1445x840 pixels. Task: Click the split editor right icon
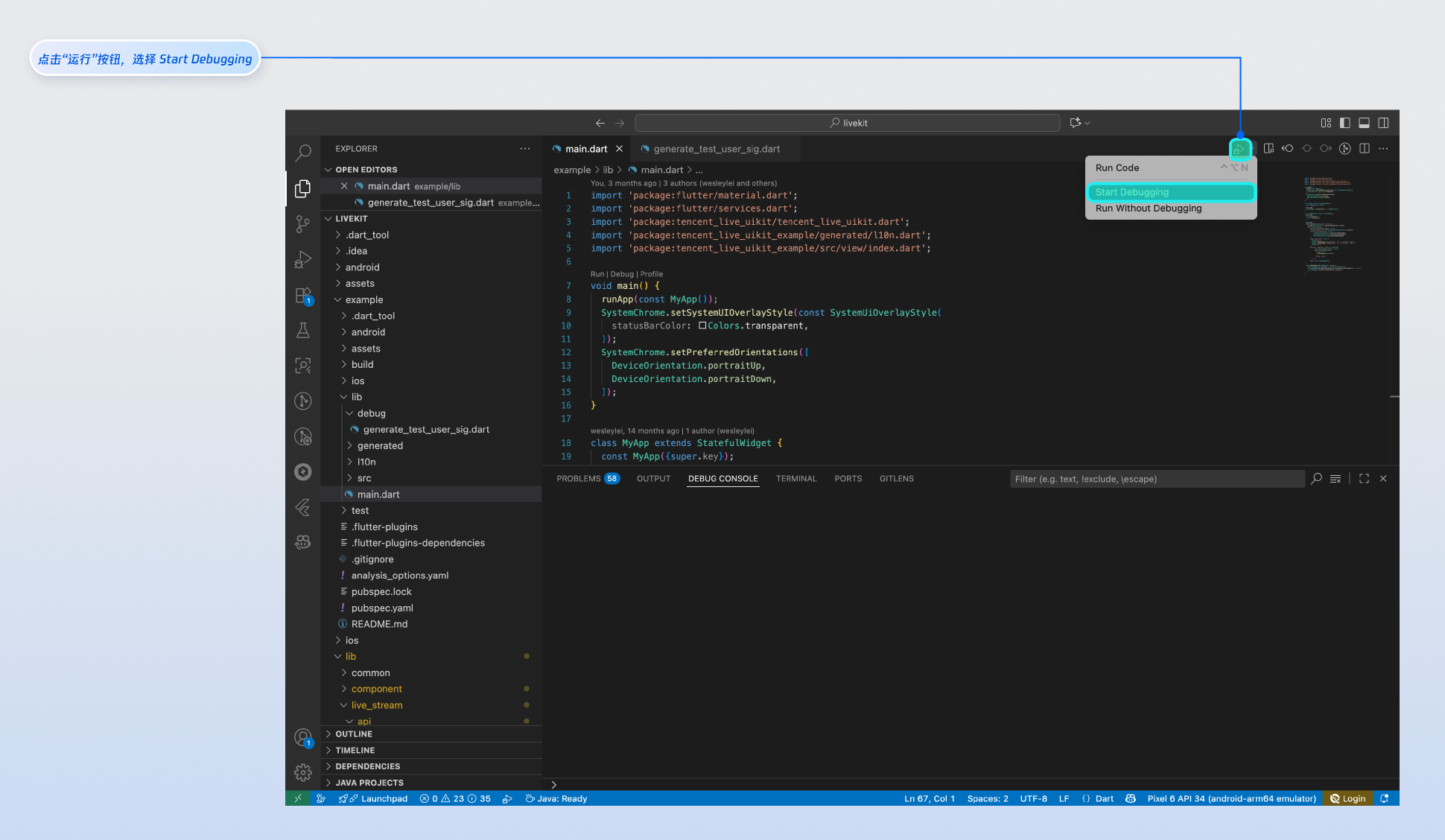(1364, 149)
